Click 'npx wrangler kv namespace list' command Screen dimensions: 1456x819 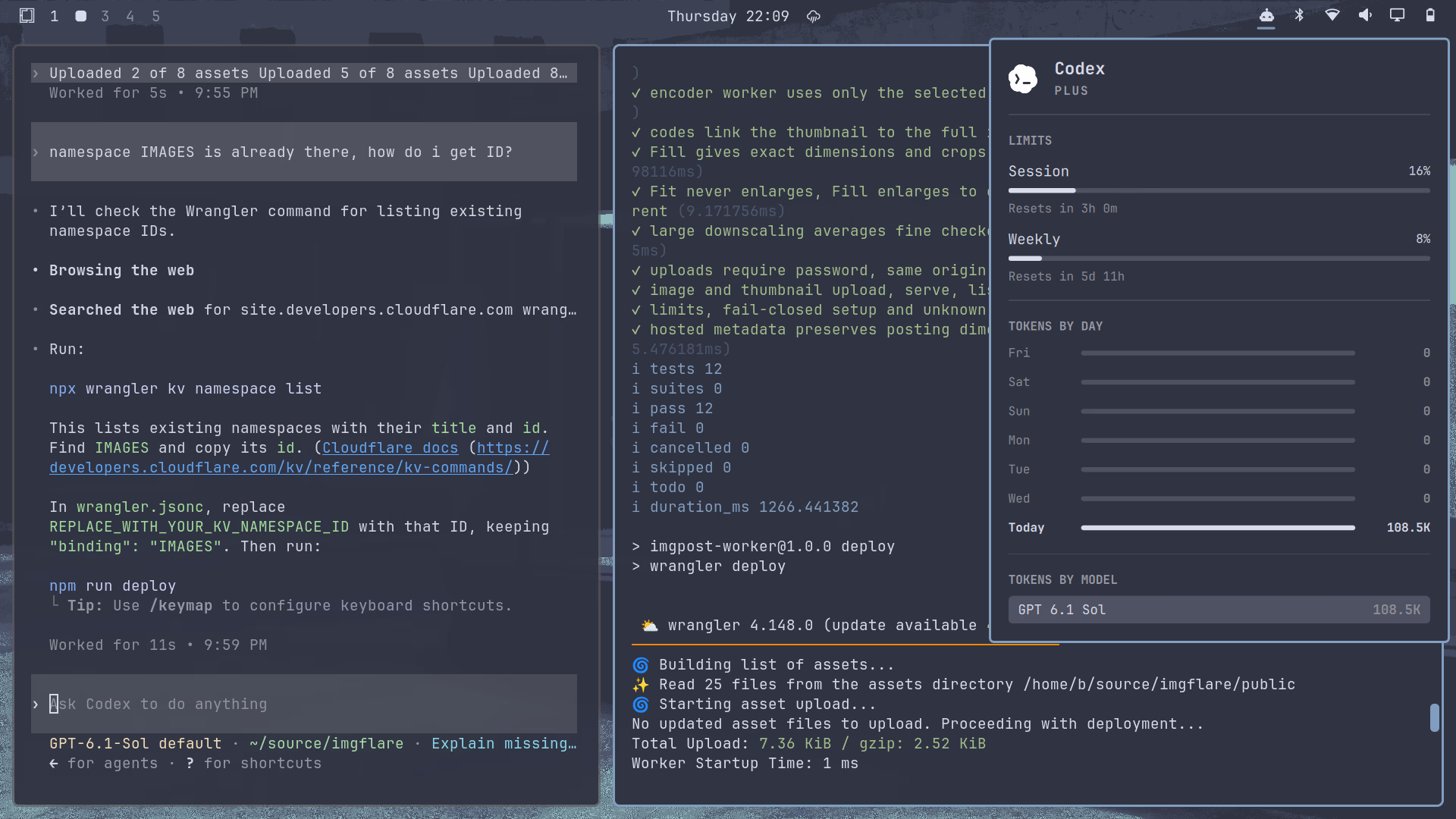[x=185, y=389]
